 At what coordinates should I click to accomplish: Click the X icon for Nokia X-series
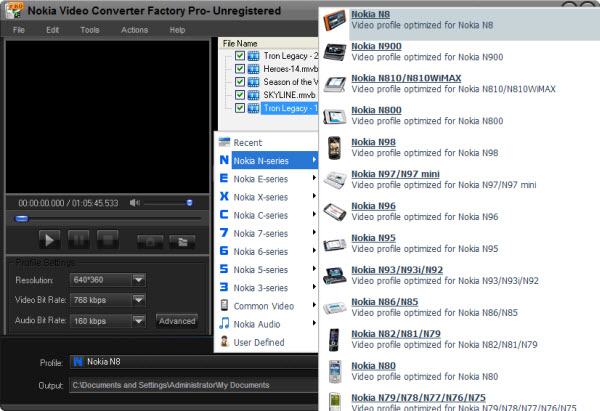pos(224,196)
